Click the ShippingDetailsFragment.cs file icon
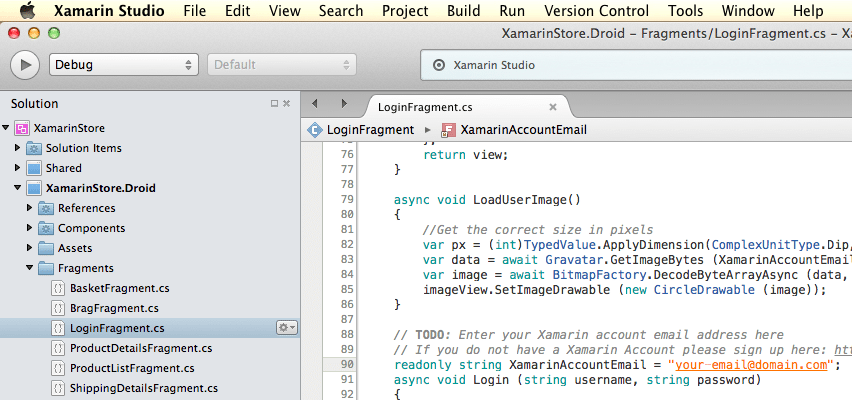The height and width of the screenshot is (400, 852). (58, 389)
